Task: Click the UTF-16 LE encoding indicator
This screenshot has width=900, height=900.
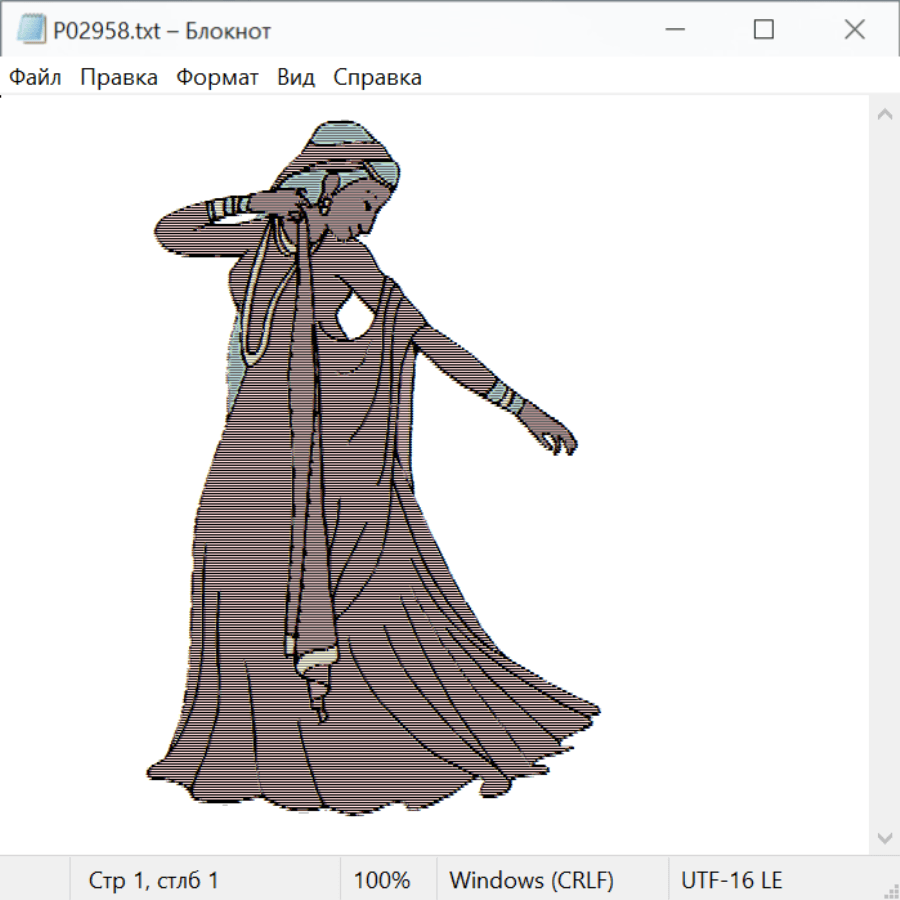Action: tap(731, 880)
